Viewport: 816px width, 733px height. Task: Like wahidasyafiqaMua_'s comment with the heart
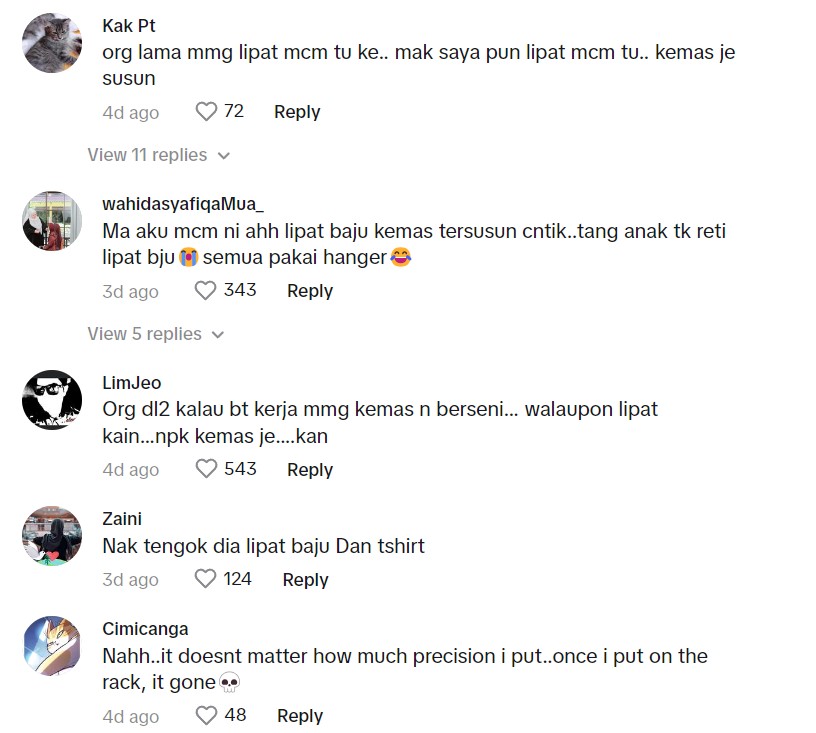(x=206, y=291)
